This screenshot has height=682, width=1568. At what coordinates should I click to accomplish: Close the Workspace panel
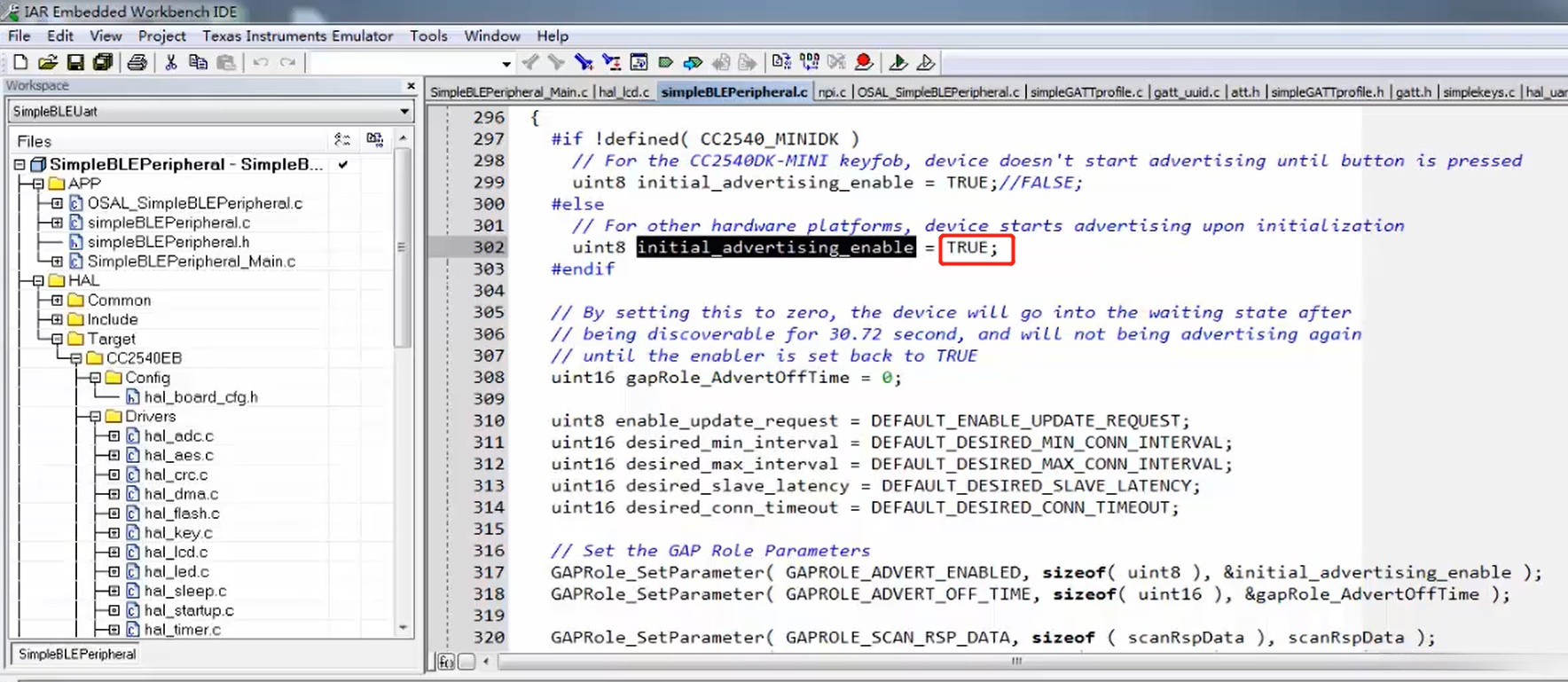[411, 86]
